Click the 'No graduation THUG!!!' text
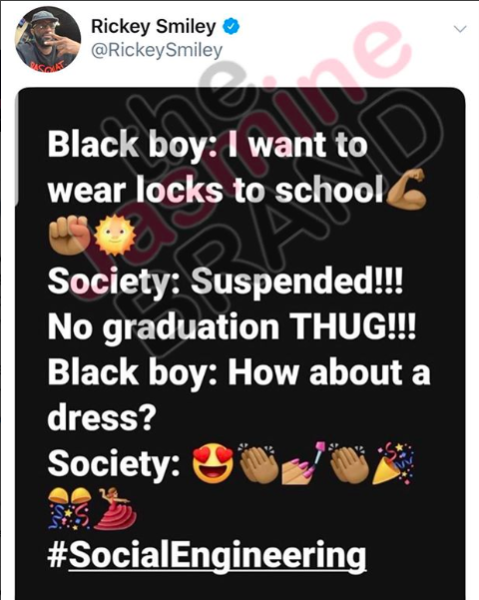This screenshot has width=479, height=600. pos(231,328)
